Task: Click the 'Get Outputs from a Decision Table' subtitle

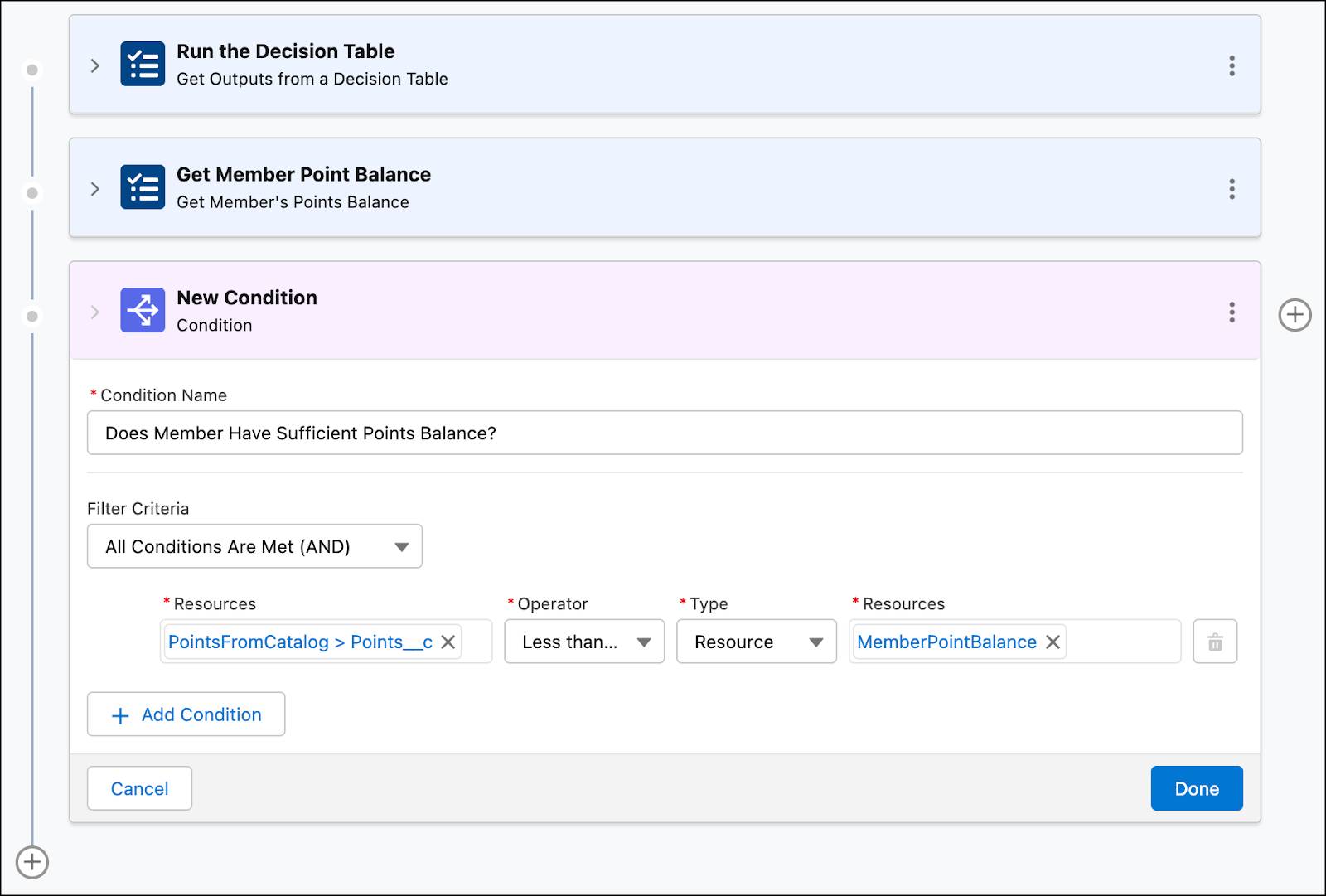Action: [x=312, y=79]
